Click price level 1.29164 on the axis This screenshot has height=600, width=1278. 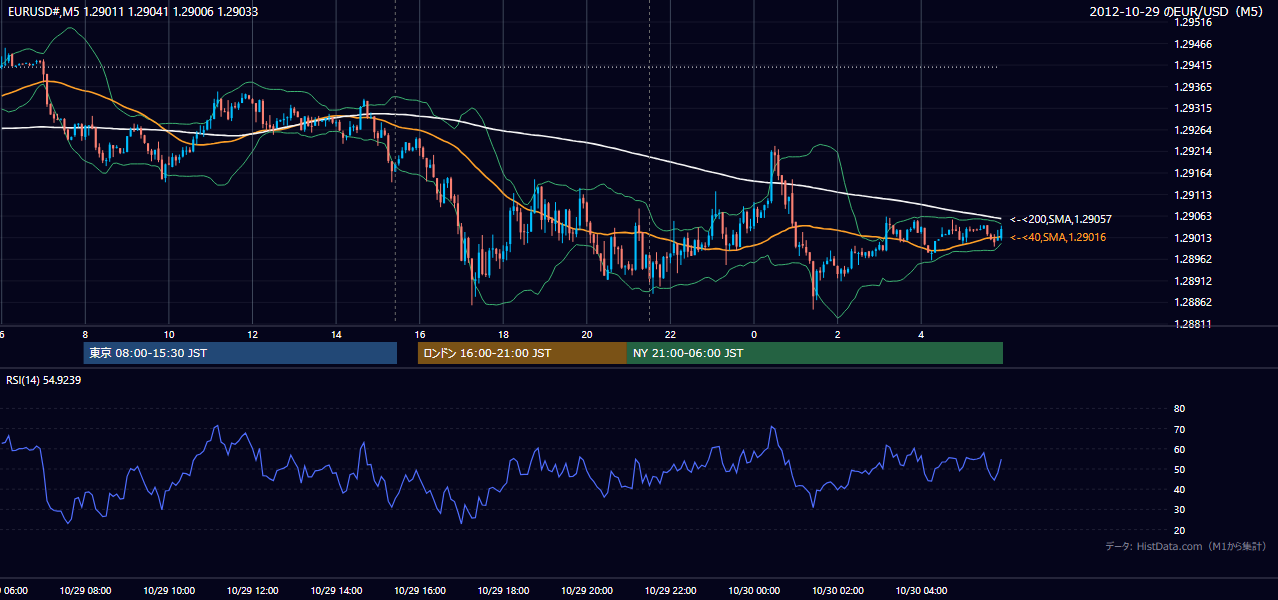[1193, 173]
